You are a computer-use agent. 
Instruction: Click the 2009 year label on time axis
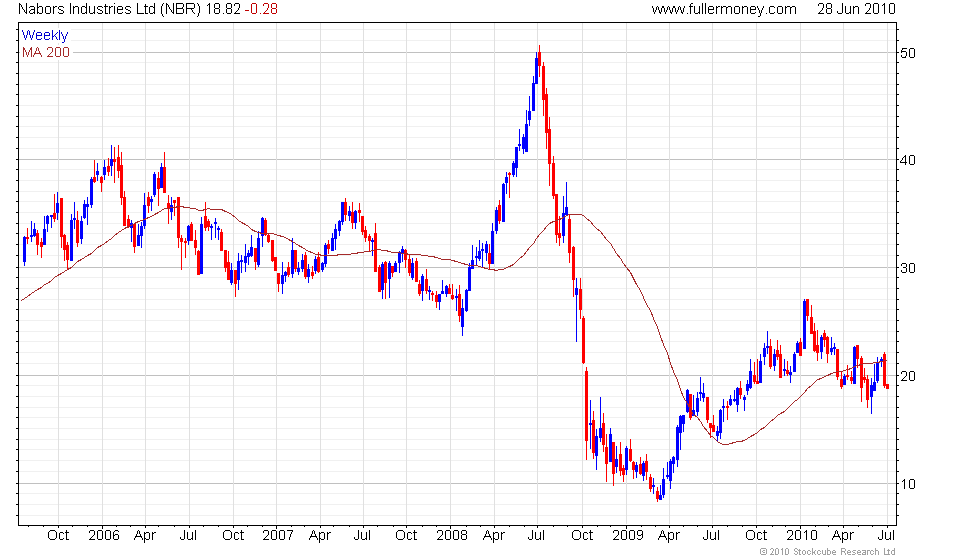coord(628,536)
